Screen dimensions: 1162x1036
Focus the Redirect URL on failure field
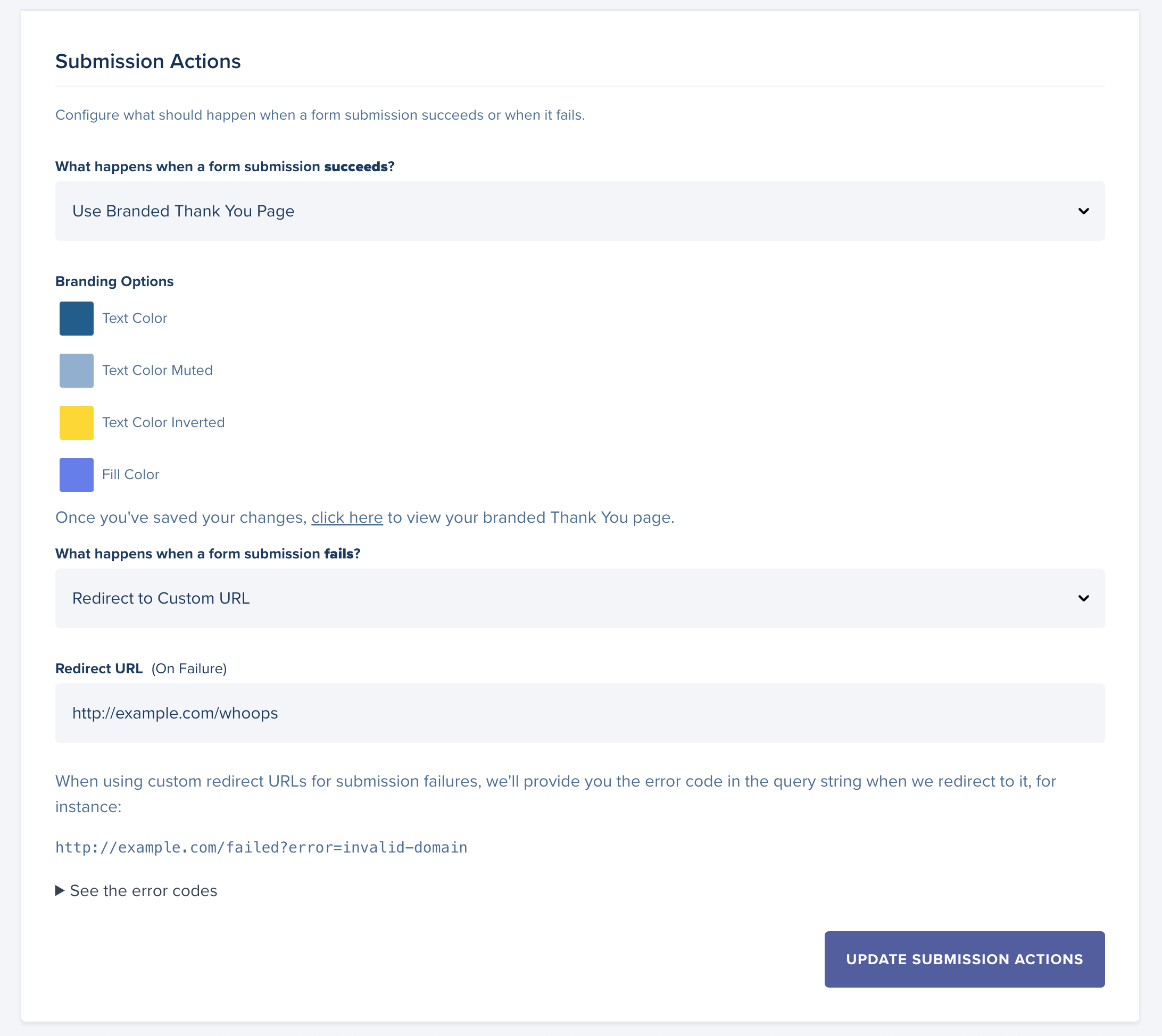pyautogui.click(x=579, y=713)
